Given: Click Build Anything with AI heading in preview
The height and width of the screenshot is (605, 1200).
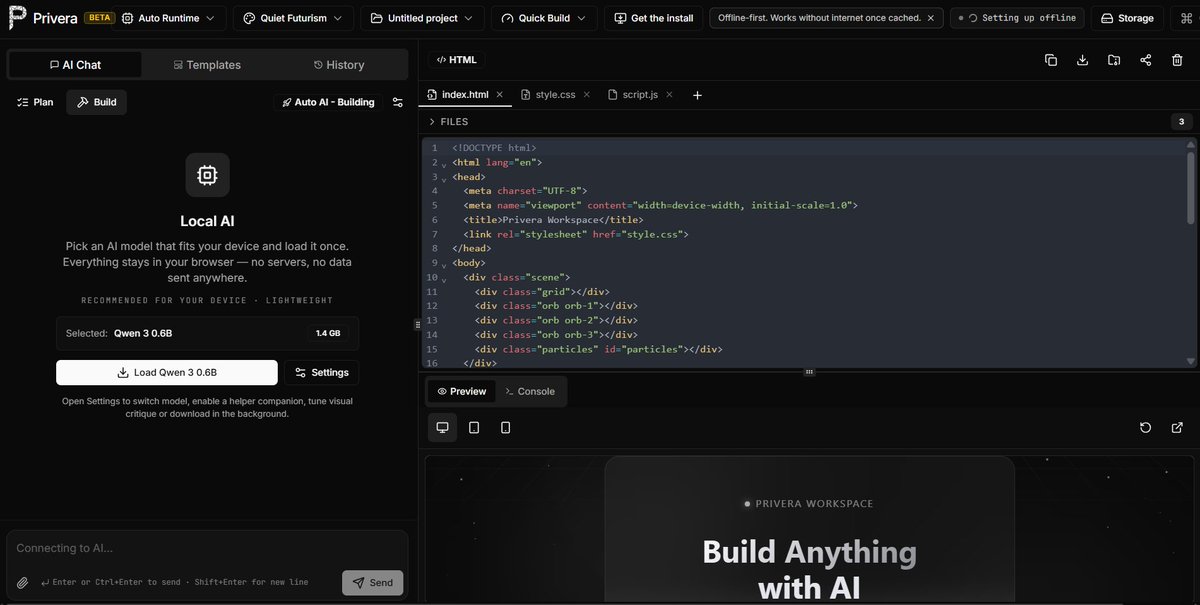Looking at the screenshot, I should pos(809,569).
